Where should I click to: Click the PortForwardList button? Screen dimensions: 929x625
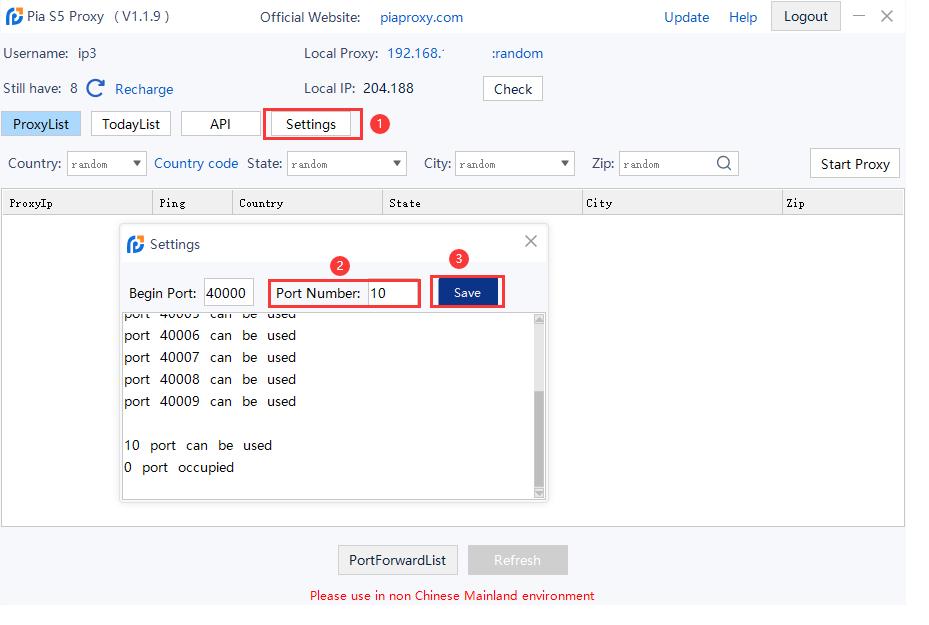(398, 560)
